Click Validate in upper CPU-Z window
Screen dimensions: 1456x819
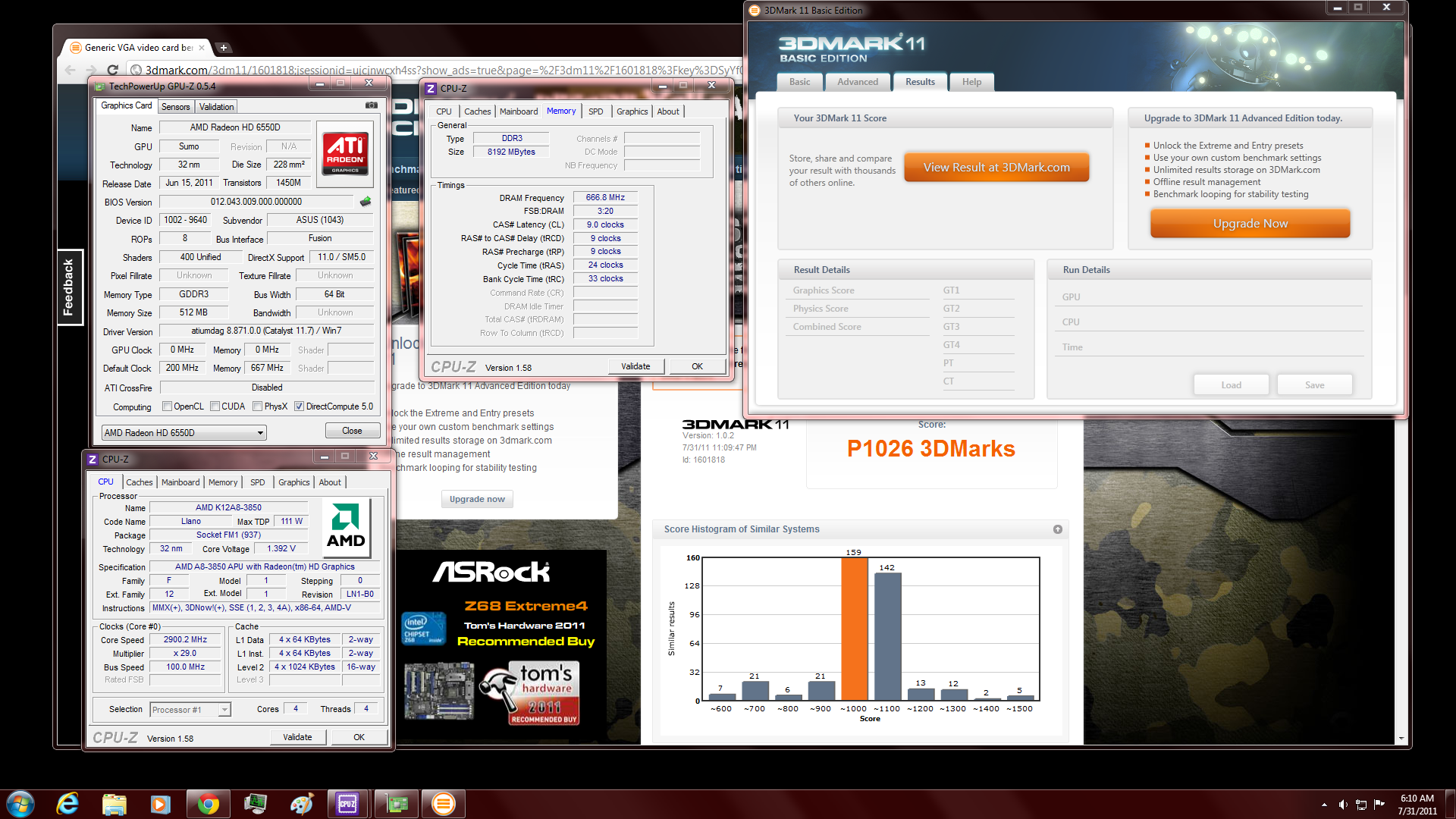tap(635, 366)
